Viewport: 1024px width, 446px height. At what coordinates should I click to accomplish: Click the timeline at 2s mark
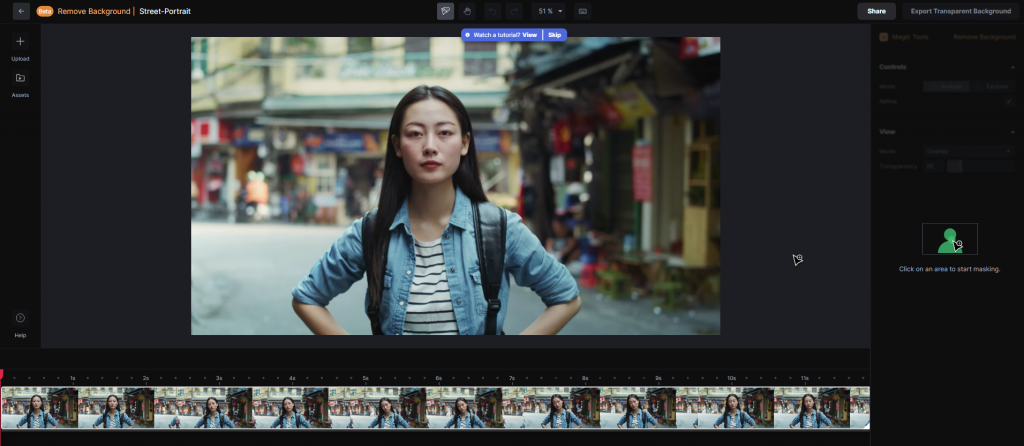146,378
